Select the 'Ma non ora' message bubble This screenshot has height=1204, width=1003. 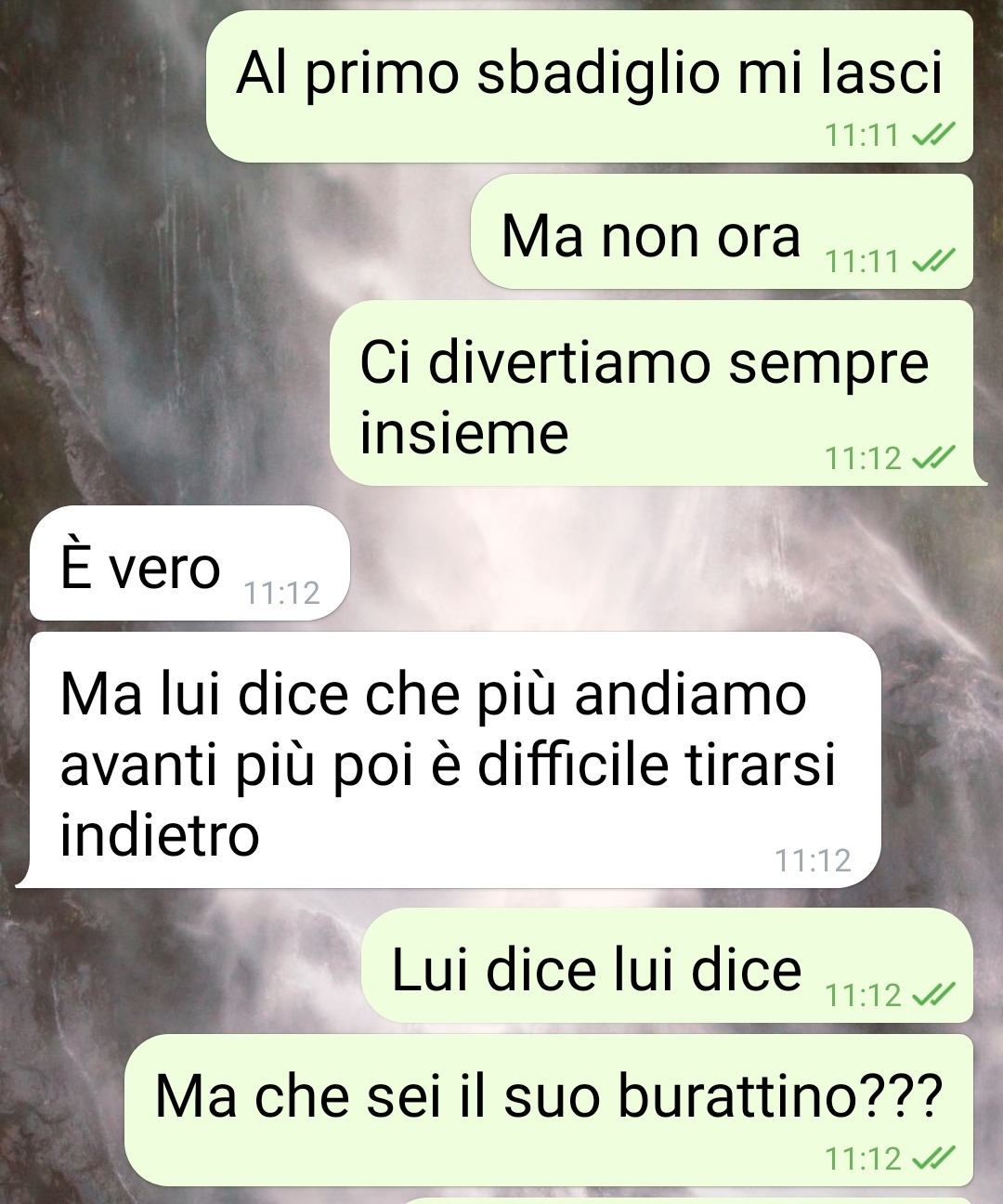click(722, 231)
